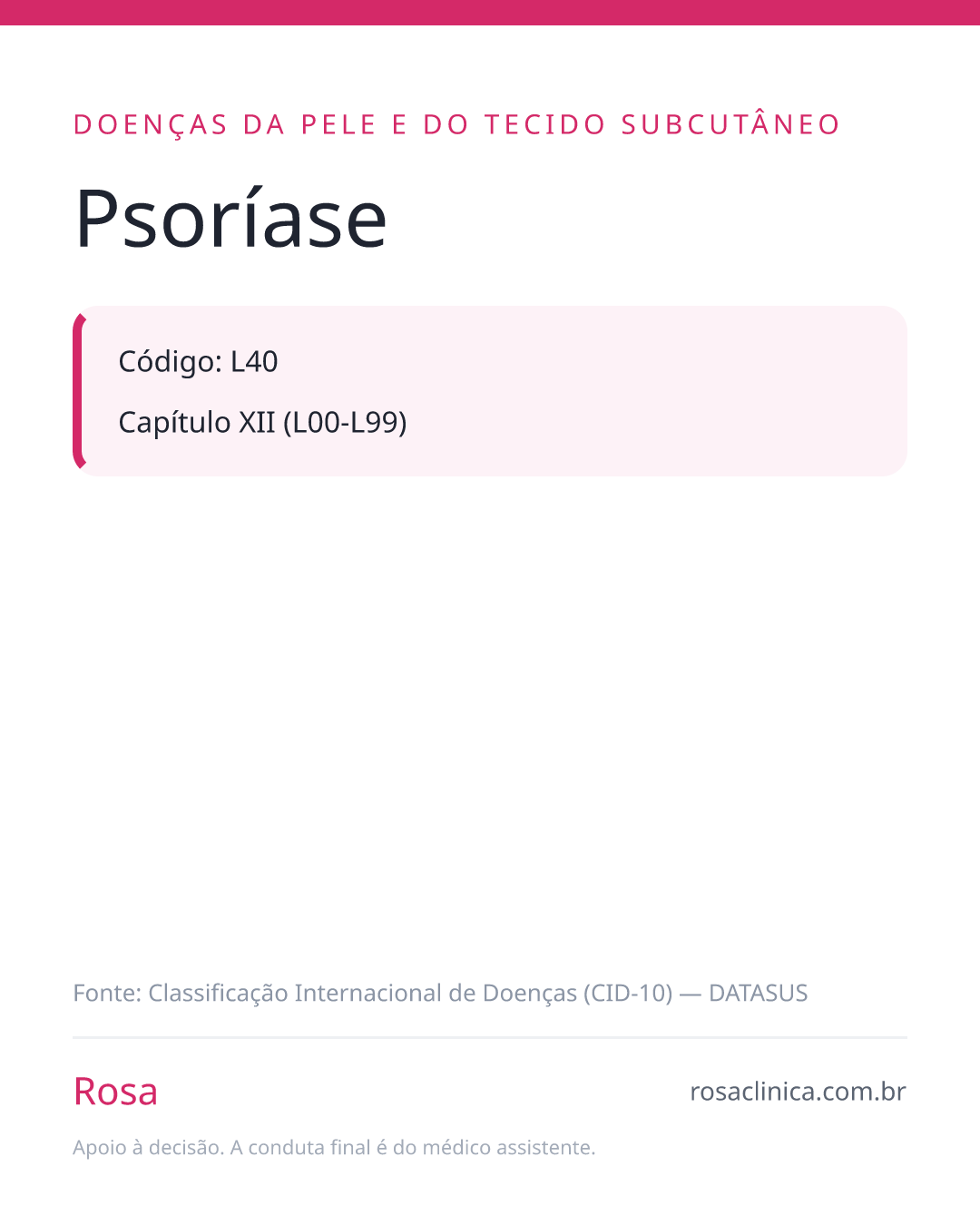Click the gray divider line above footer
This screenshot has height=1225, width=980.
coord(490,1037)
